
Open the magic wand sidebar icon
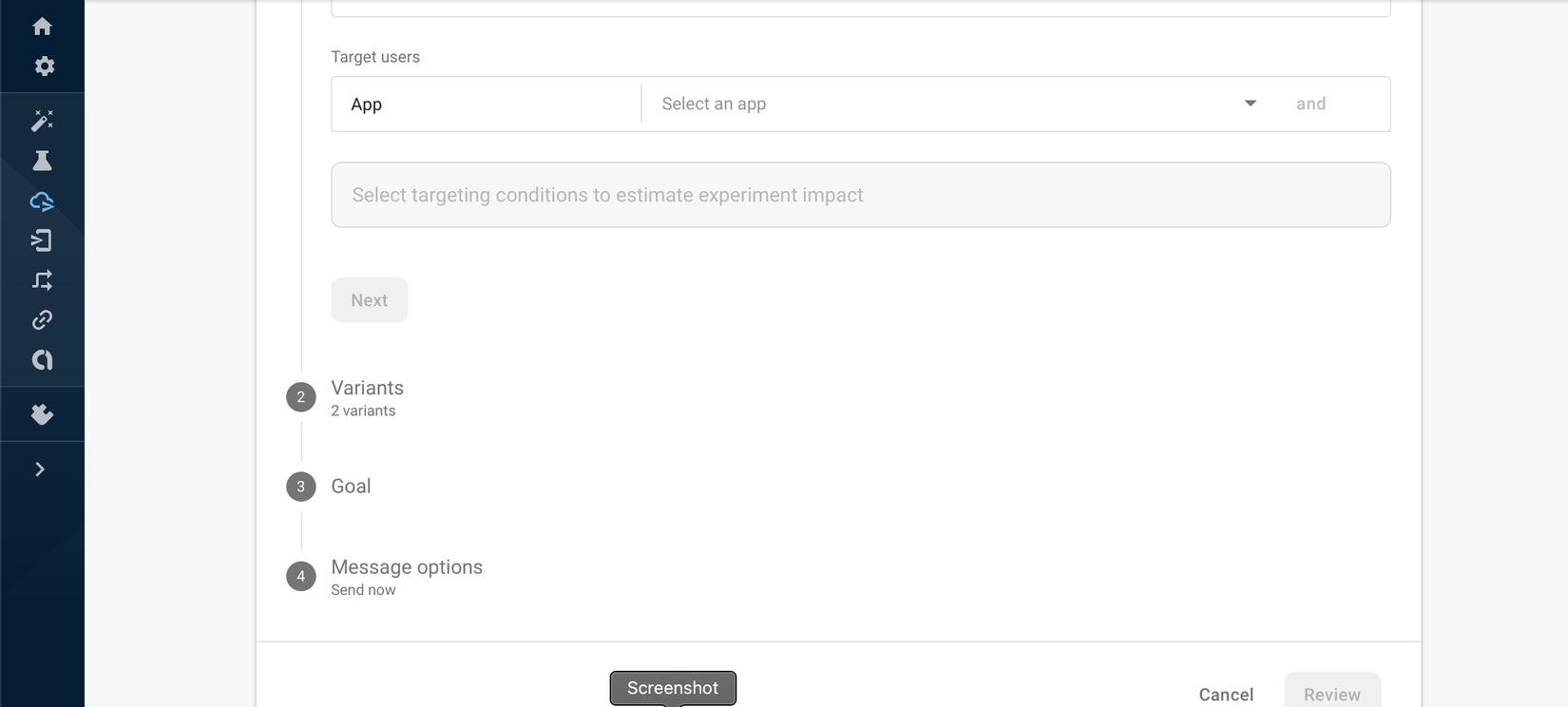click(x=42, y=121)
